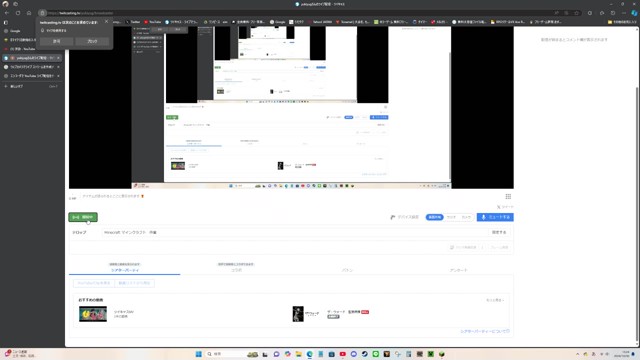
Task: Click Block in the permission popup
Action: click(x=92, y=41)
